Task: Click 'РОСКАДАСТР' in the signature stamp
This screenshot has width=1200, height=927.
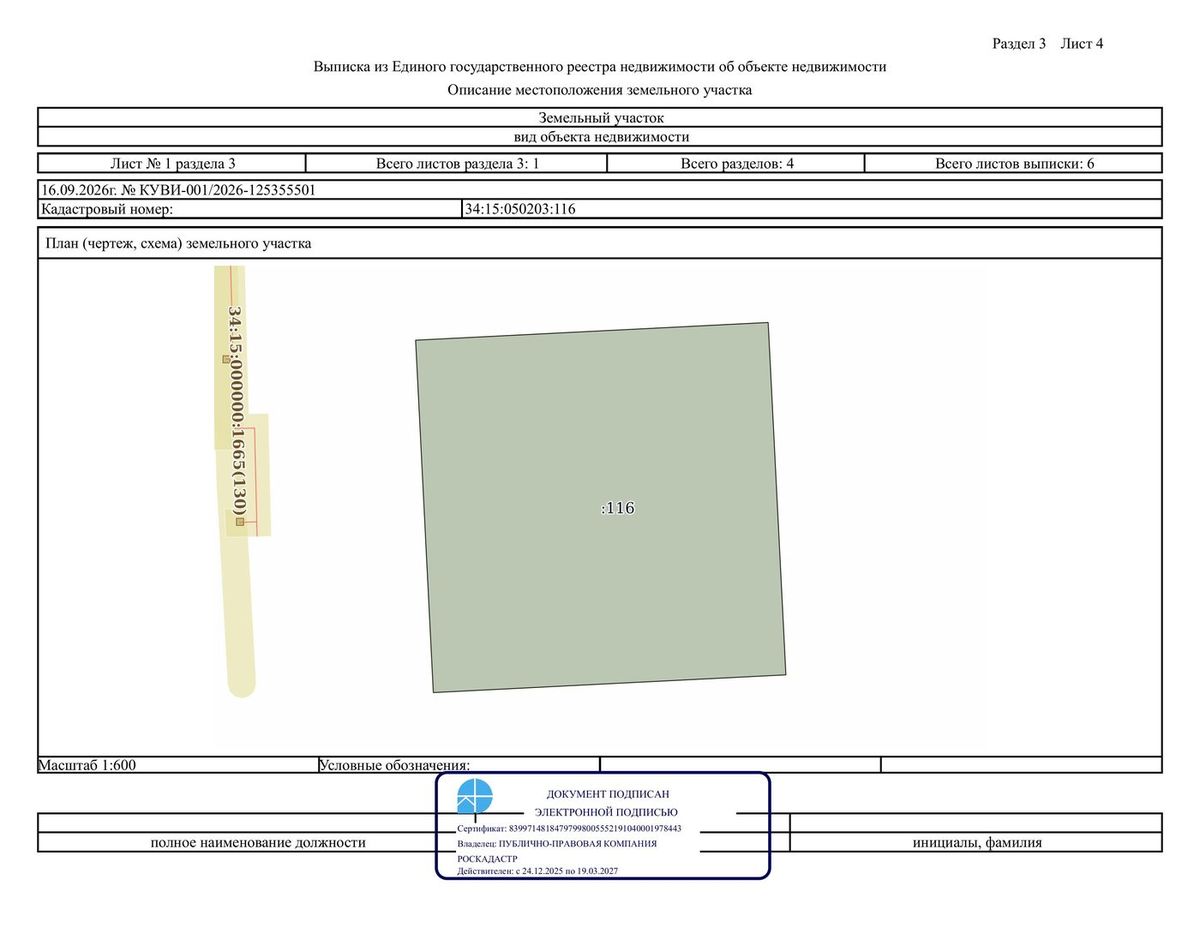Action: [x=487, y=858]
